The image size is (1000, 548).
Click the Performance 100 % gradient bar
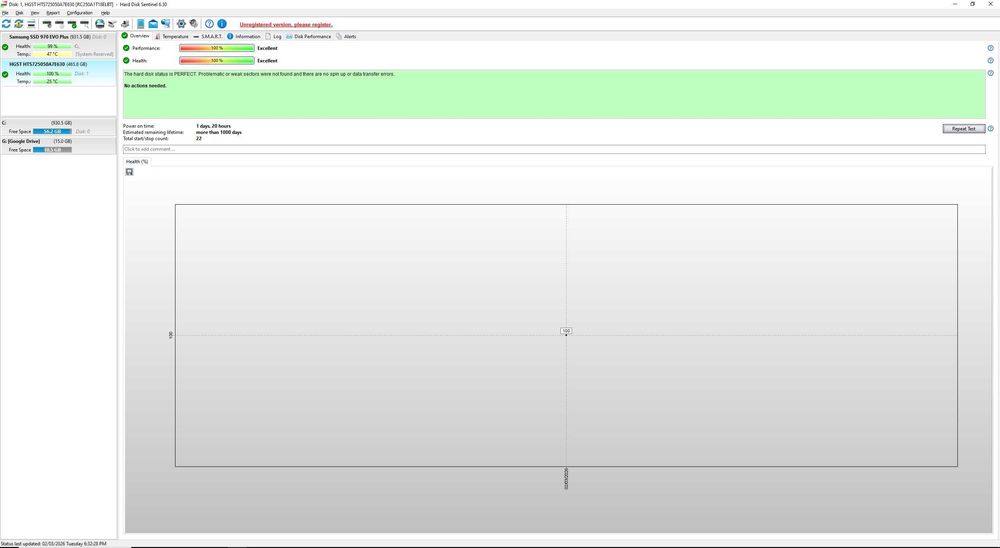coord(217,48)
